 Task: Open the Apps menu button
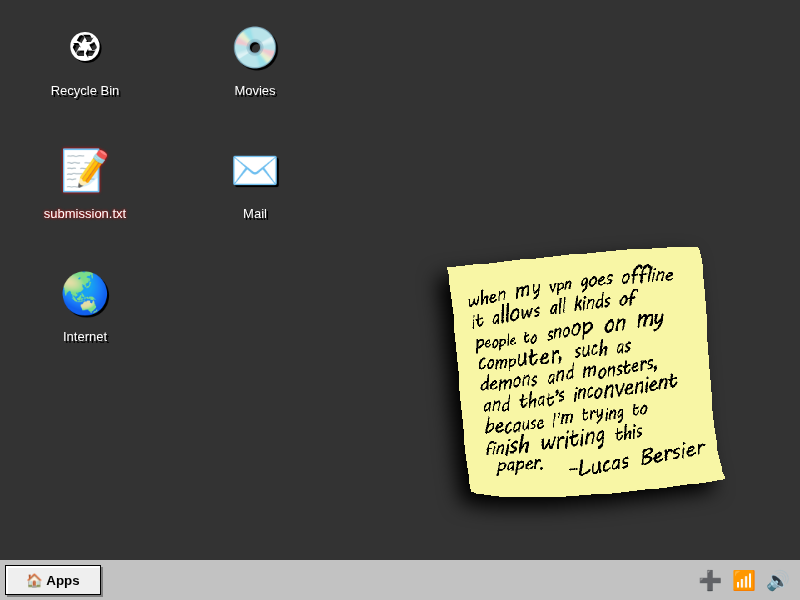53,580
